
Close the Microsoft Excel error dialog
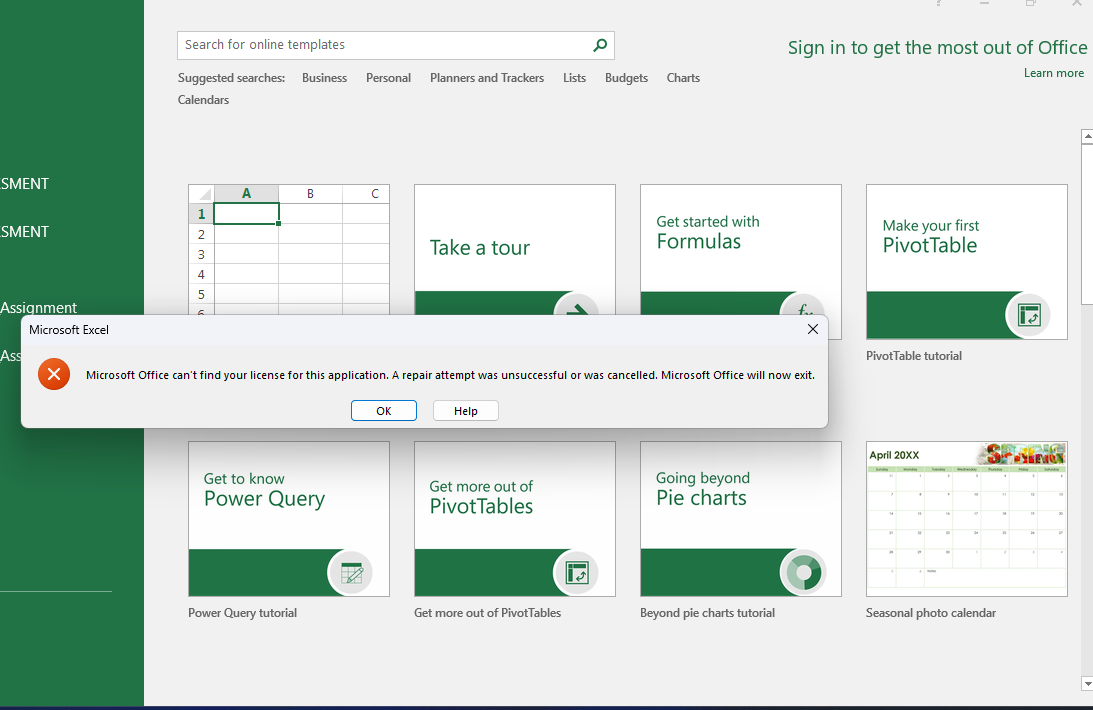813,330
